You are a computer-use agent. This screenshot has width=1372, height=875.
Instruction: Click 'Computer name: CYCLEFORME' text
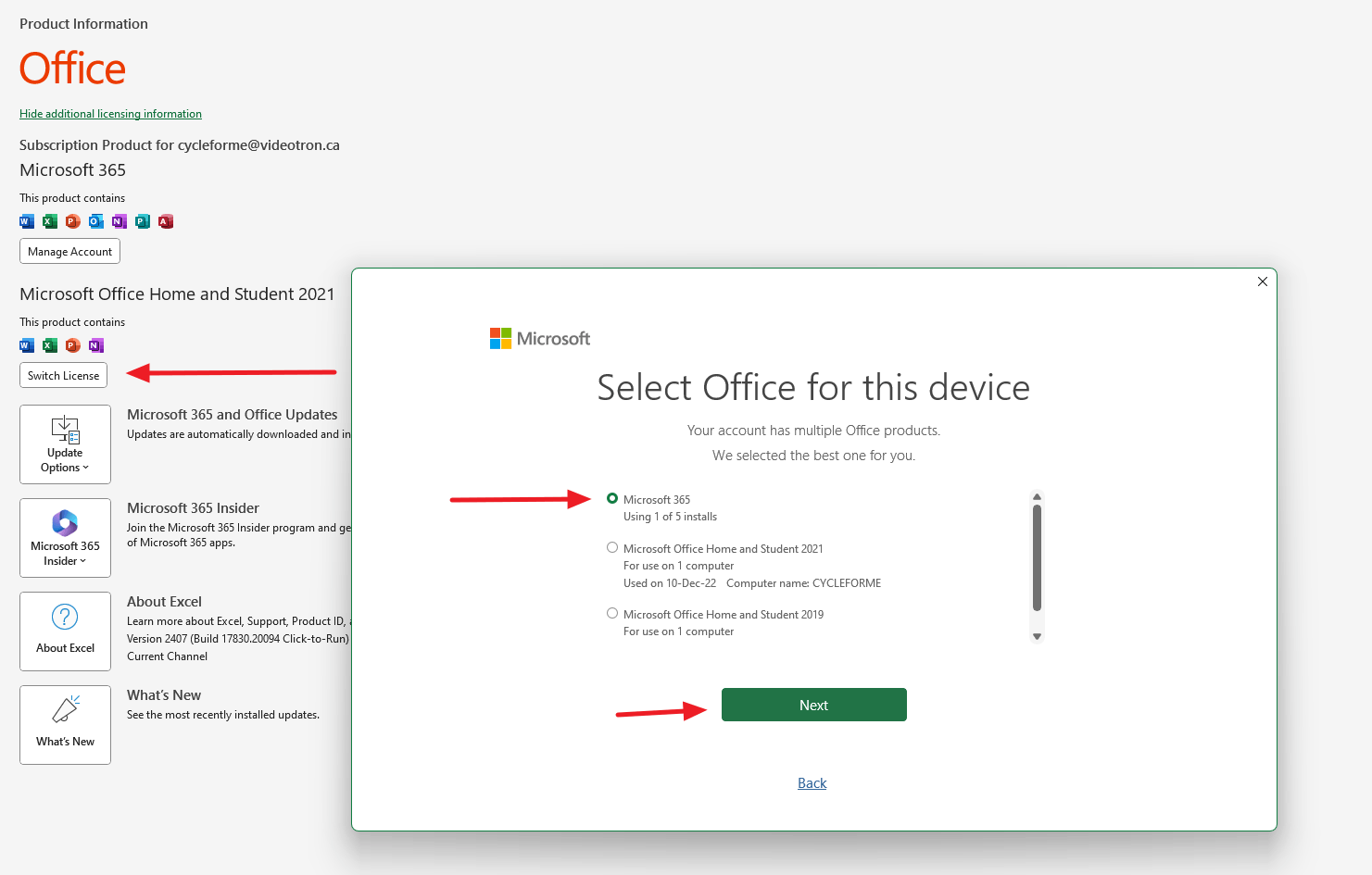[x=804, y=583]
